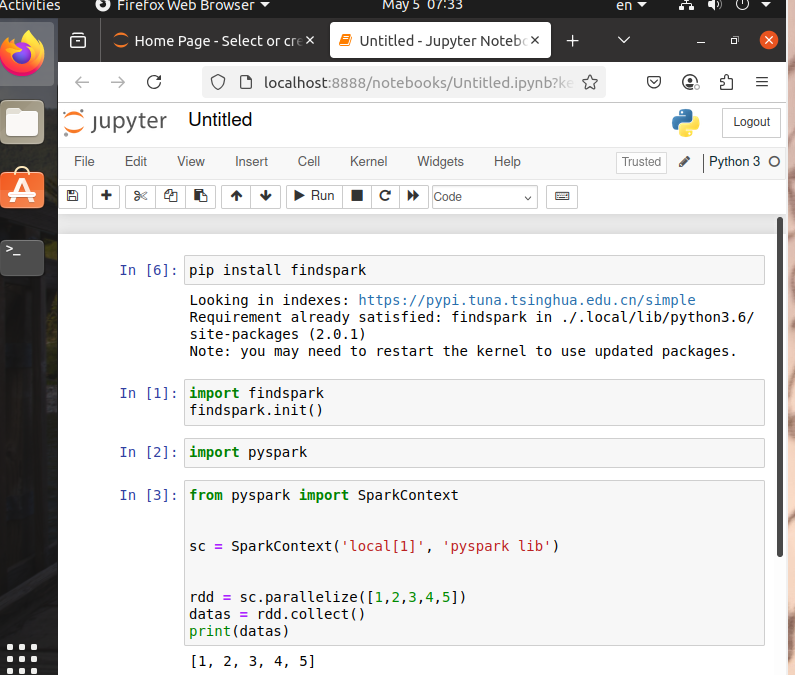Bookmark this page with the star icon
795x675 pixels.
pyautogui.click(x=590, y=82)
